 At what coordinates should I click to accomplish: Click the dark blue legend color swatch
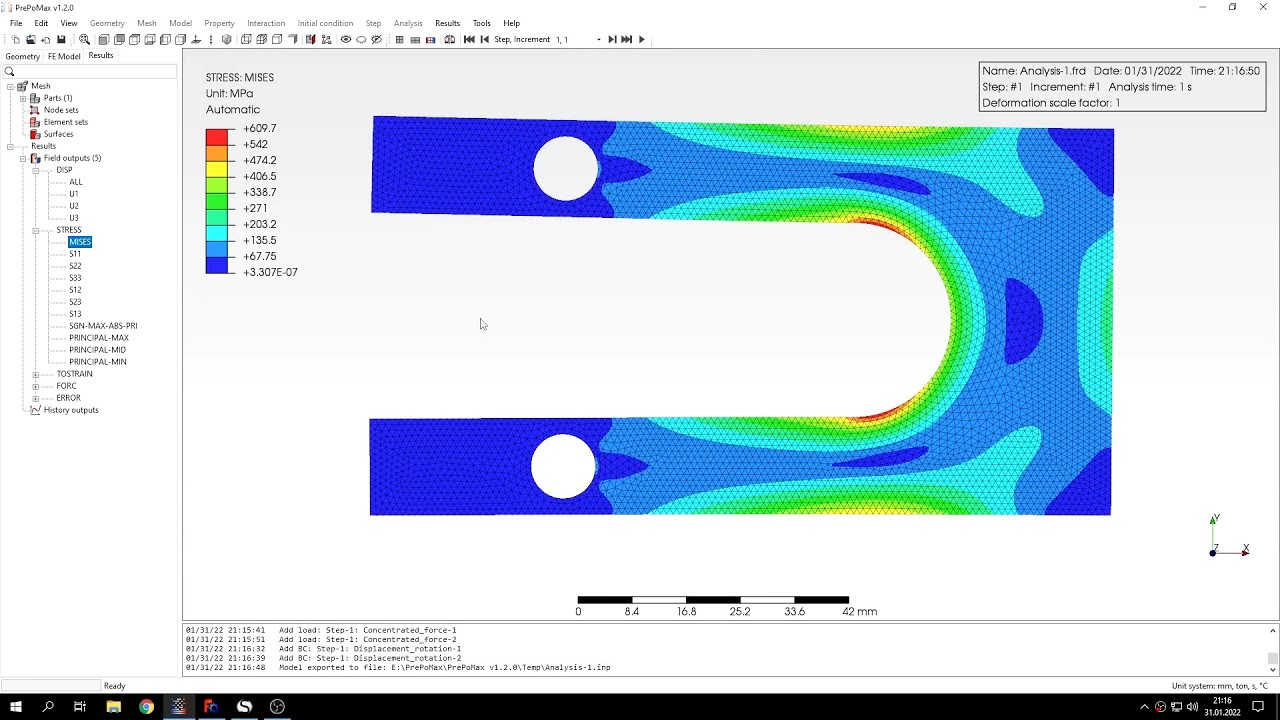click(217, 265)
